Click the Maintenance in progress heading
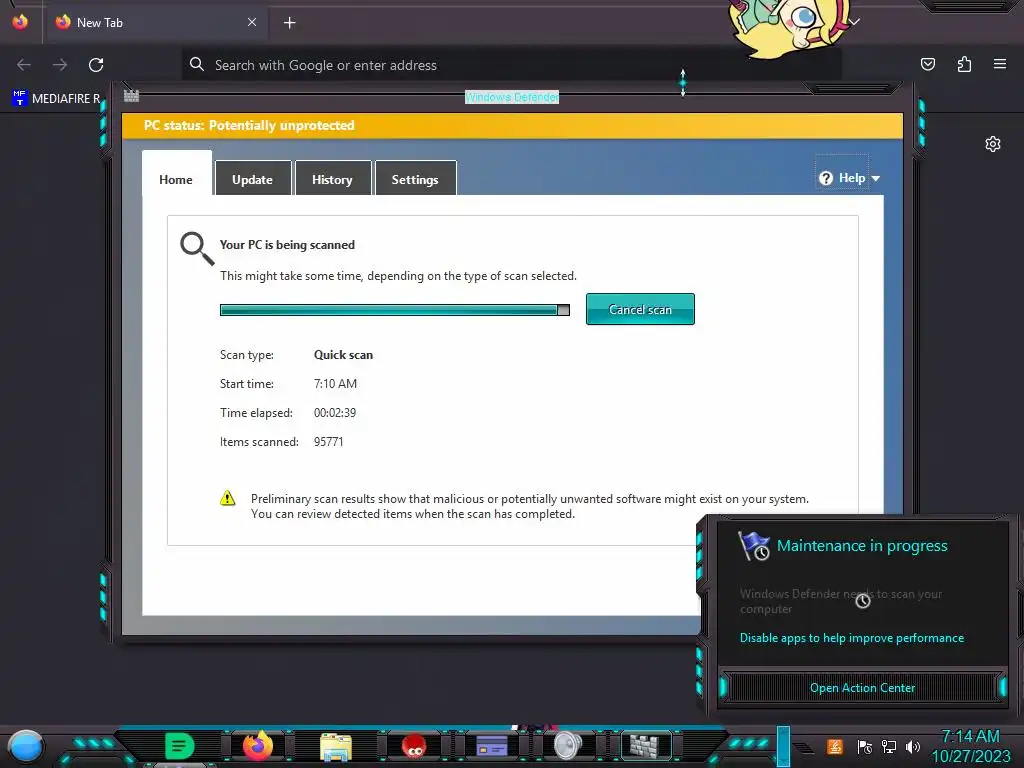 [862, 545]
